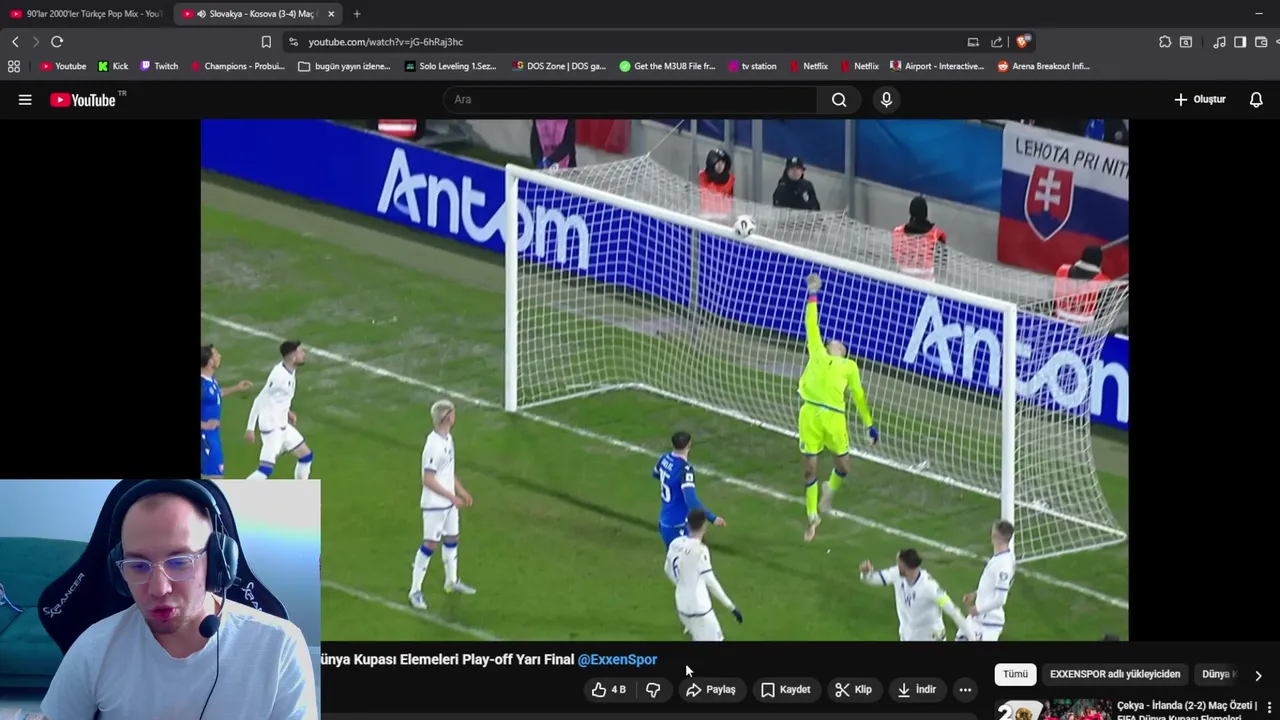This screenshot has height=720, width=1280.
Task: Open the Solo Leveling 1.Sez... bookmark
Action: 451,66
